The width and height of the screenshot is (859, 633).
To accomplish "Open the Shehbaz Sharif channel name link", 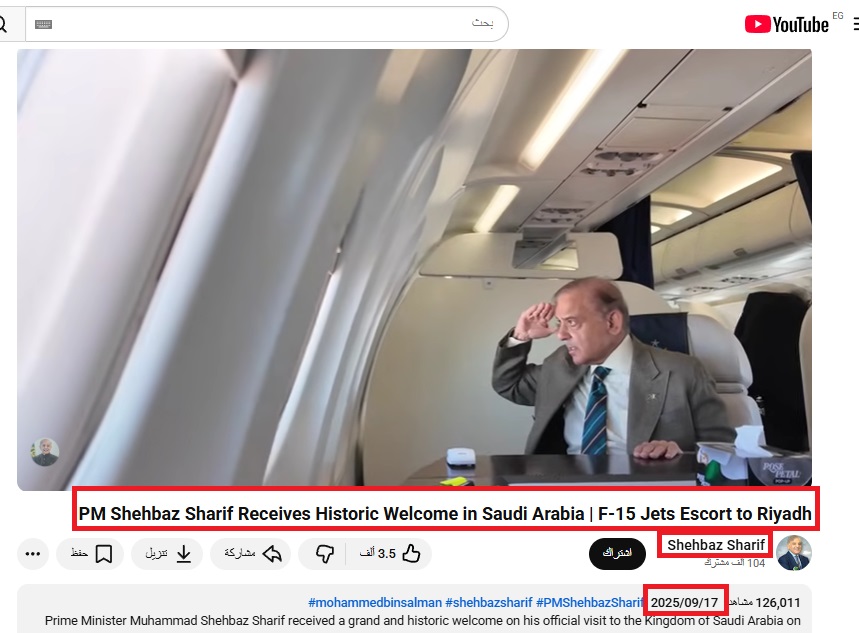I will tap(715, 545).
